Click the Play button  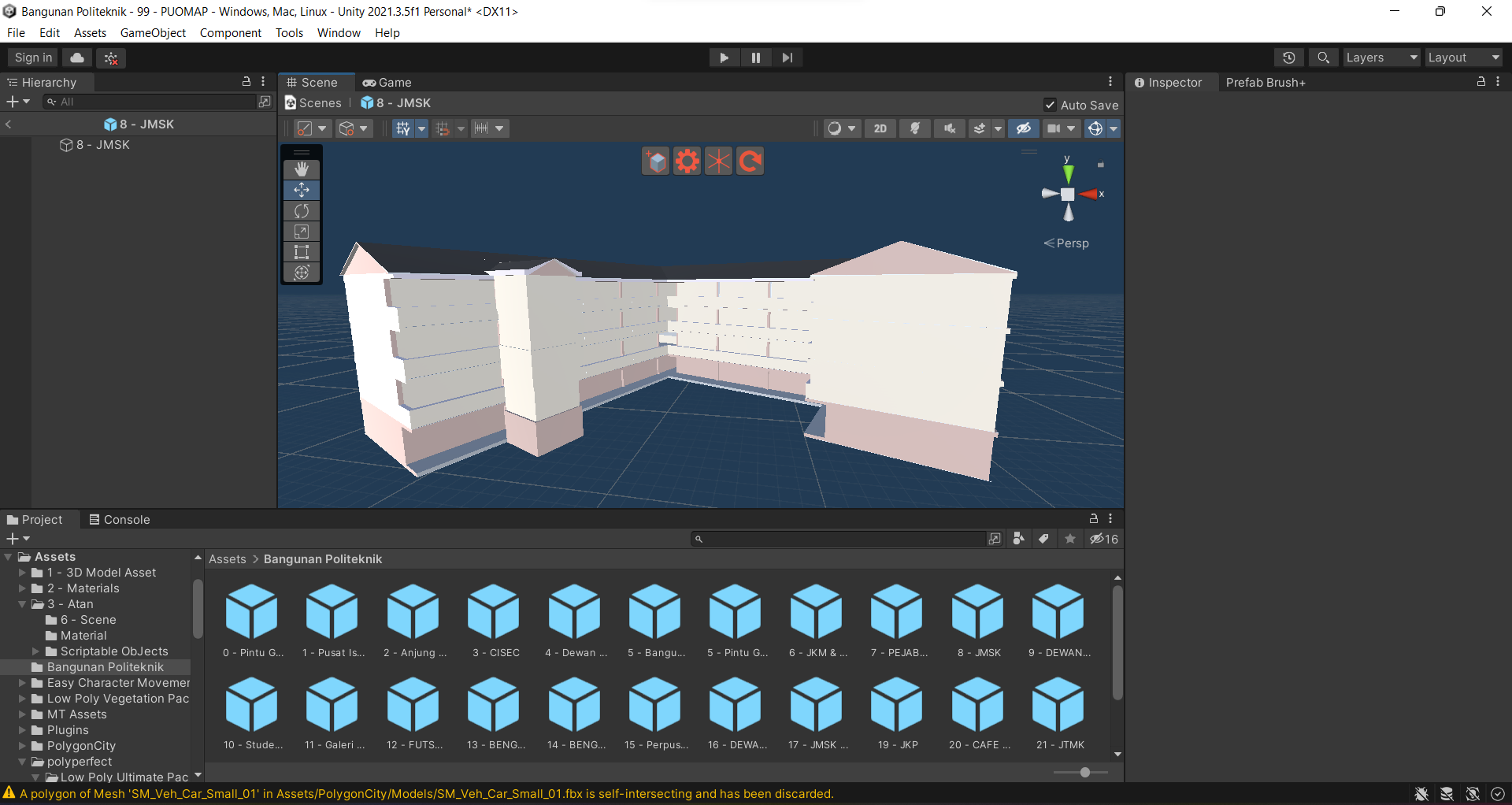[x=724, y=57]
